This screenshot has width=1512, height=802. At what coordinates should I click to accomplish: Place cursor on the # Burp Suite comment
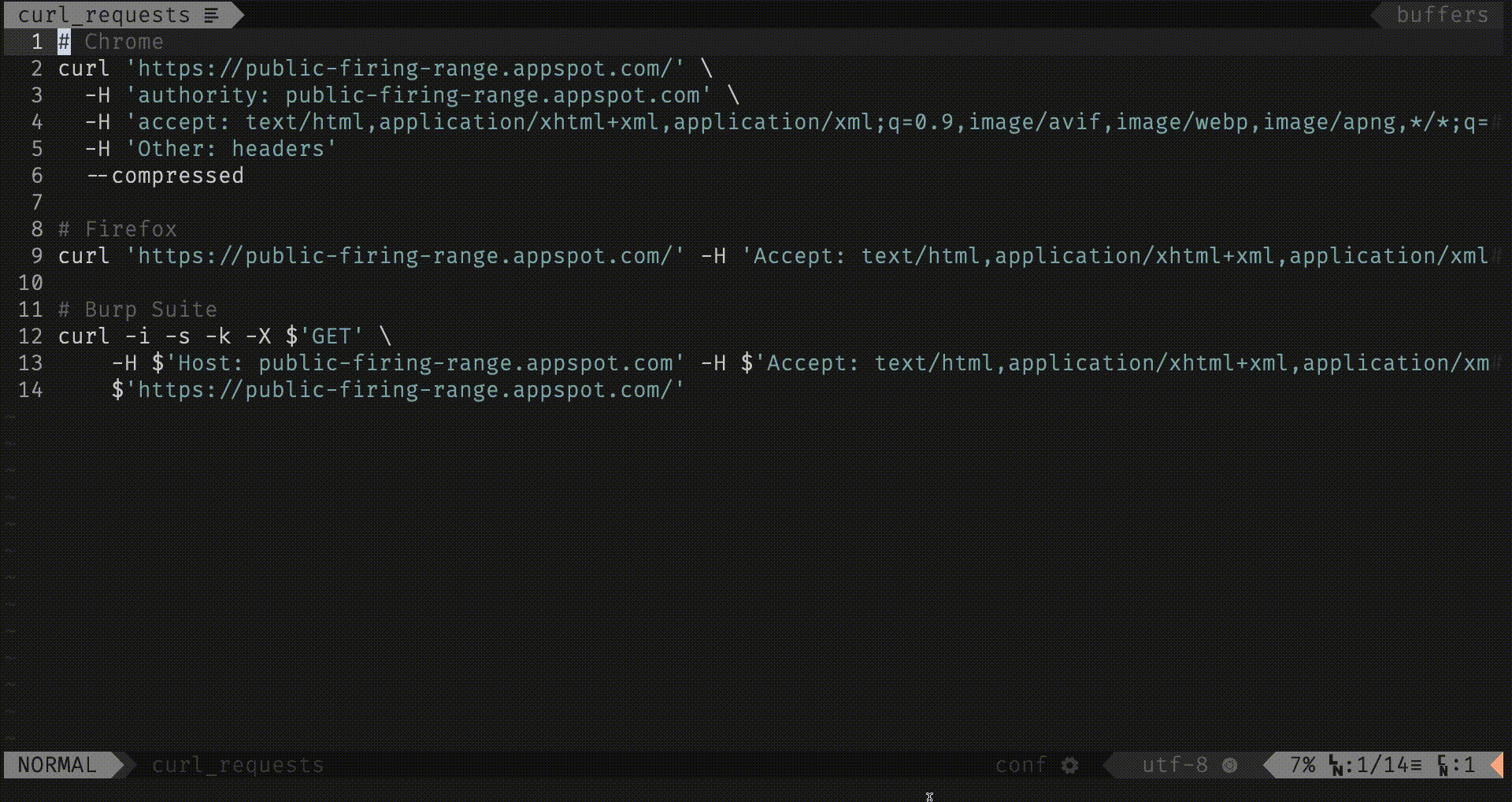[x=138, y=310]
